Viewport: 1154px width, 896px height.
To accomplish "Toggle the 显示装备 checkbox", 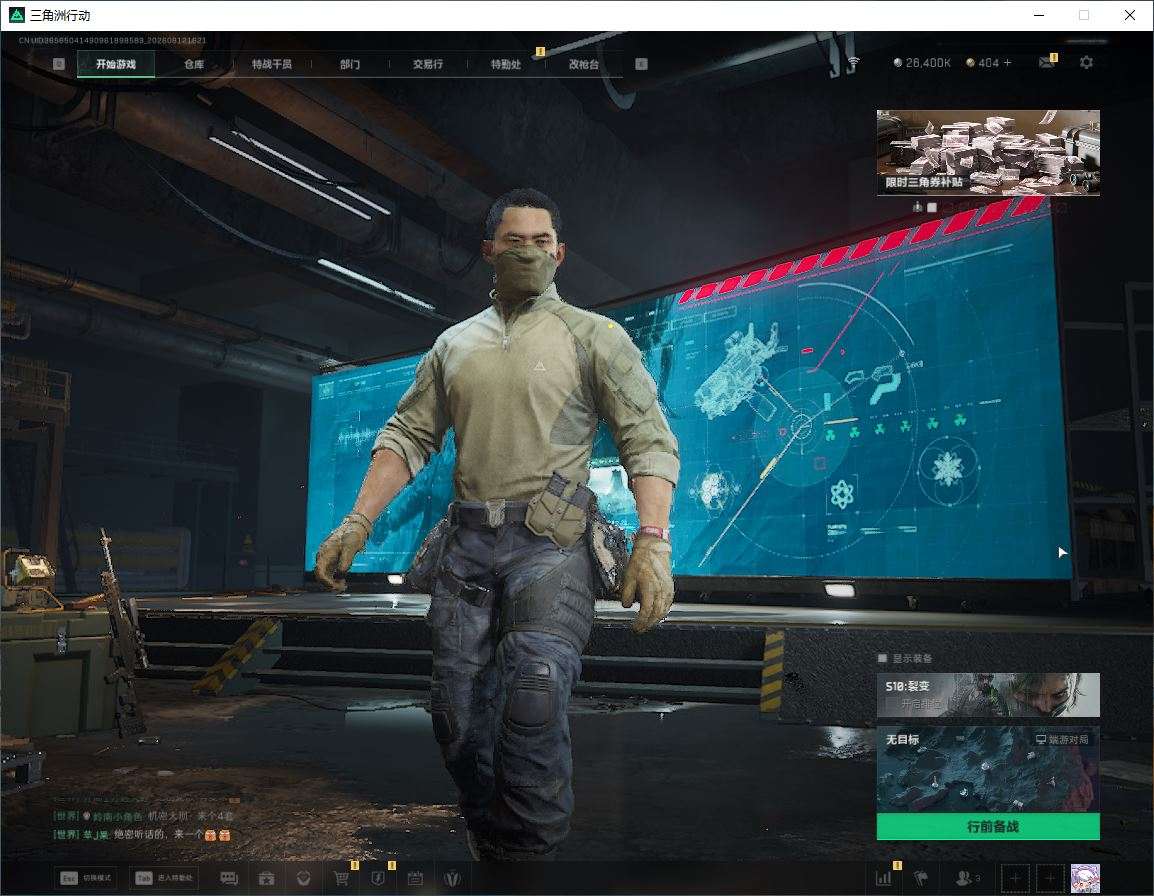I will pyautogui.click(x=882, y=658).
